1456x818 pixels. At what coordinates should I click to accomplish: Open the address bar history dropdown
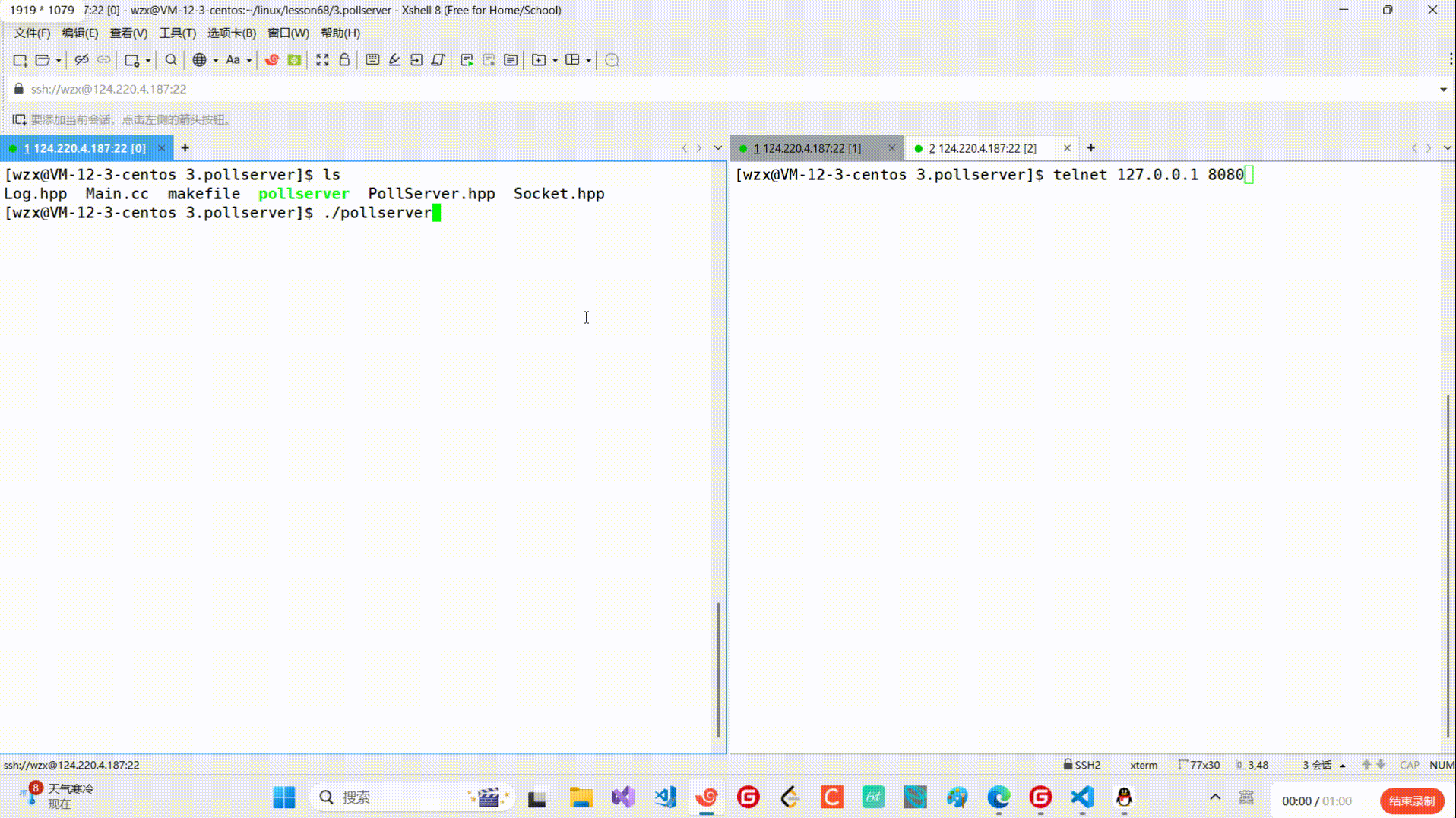tap(1443, 90)
